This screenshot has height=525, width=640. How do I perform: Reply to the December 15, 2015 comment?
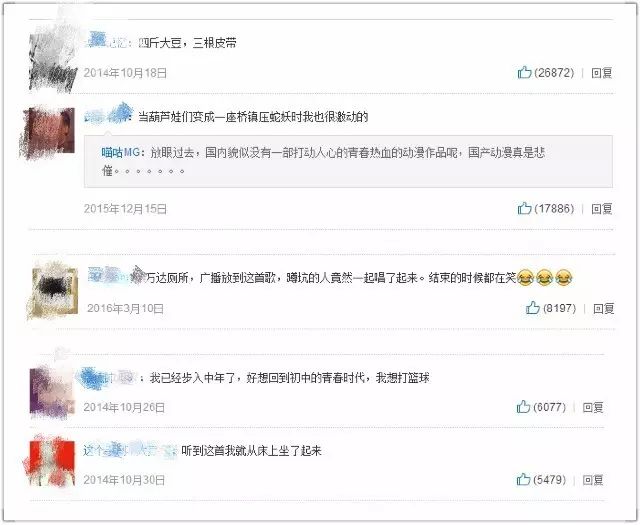tap(602, 209)
